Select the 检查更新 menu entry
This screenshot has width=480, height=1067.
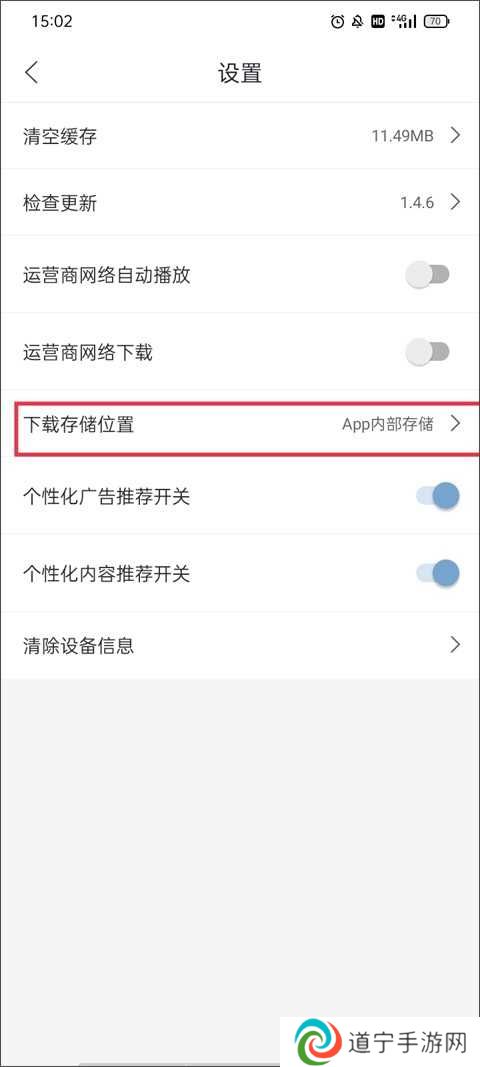(240, 203)
